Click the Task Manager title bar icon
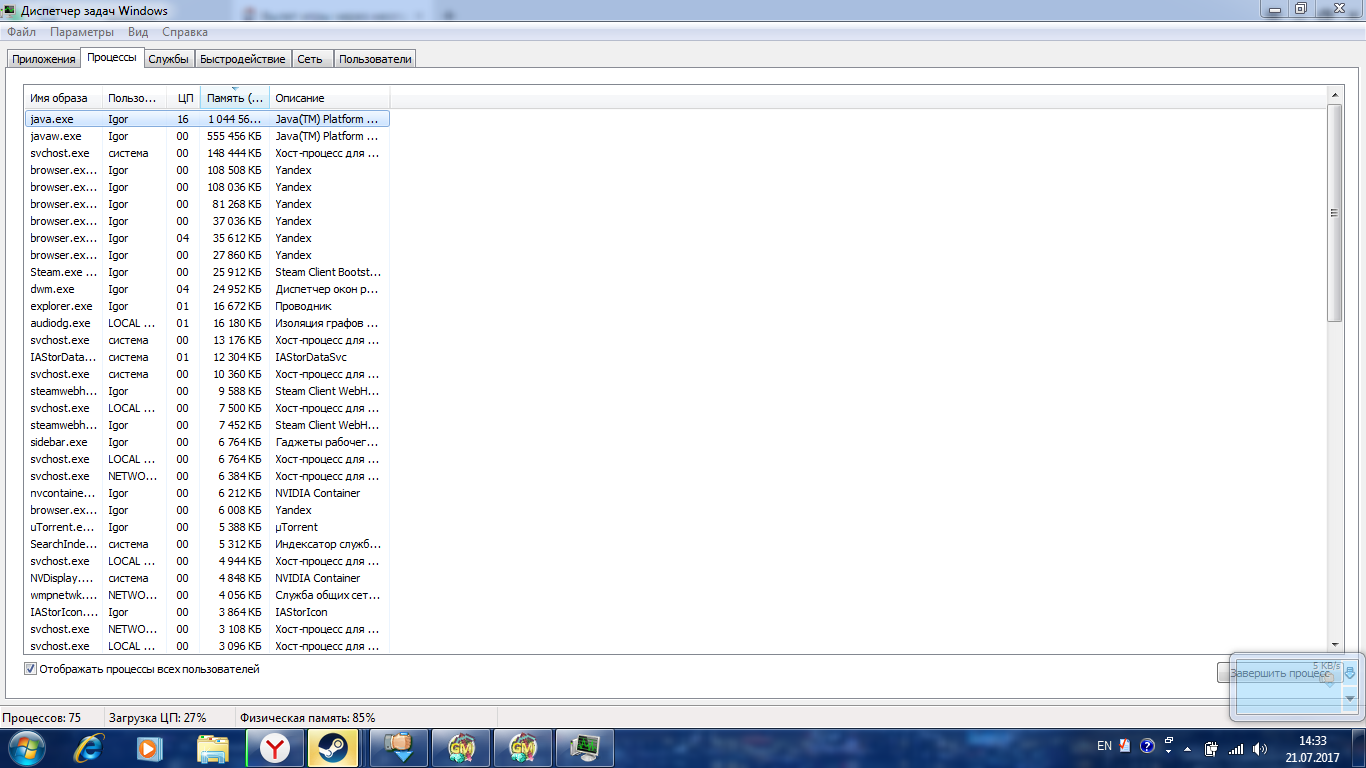The width and height of the screenshot is (1366, 768). click(11, 11)
